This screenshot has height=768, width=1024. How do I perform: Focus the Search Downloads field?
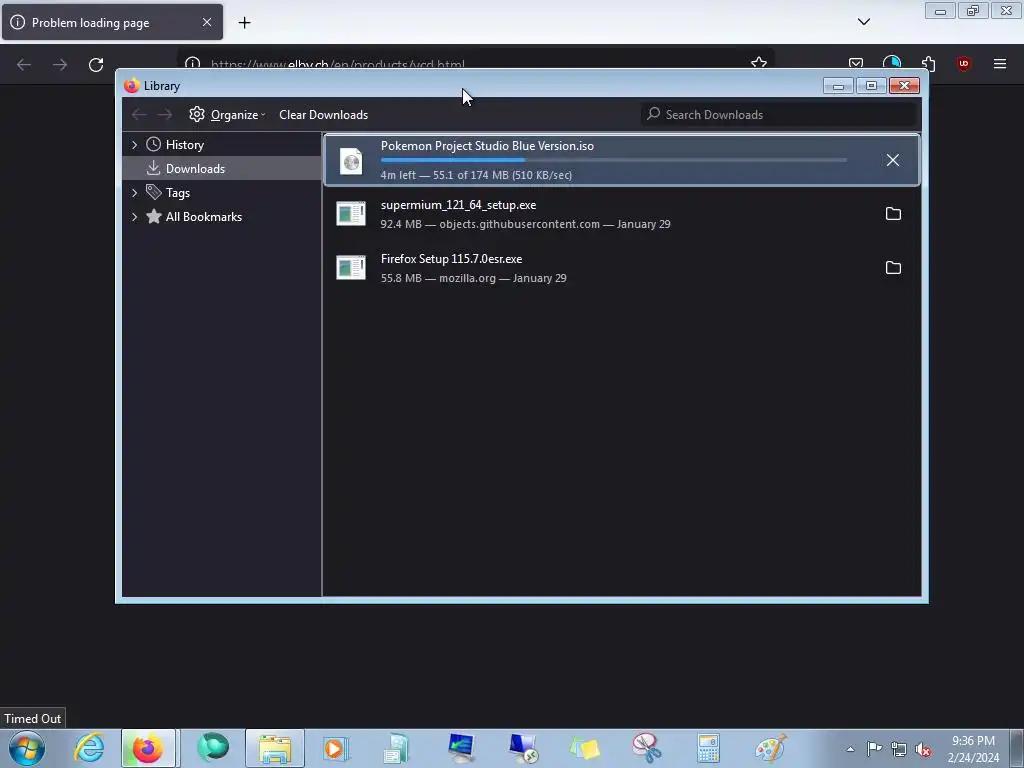tap(777, 114)
